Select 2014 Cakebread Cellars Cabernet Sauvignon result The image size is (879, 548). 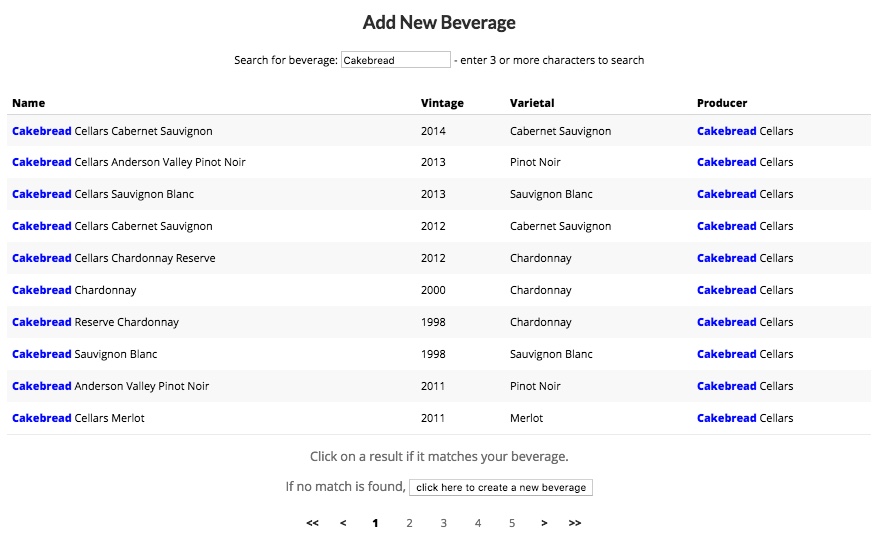tap(439, 131)
